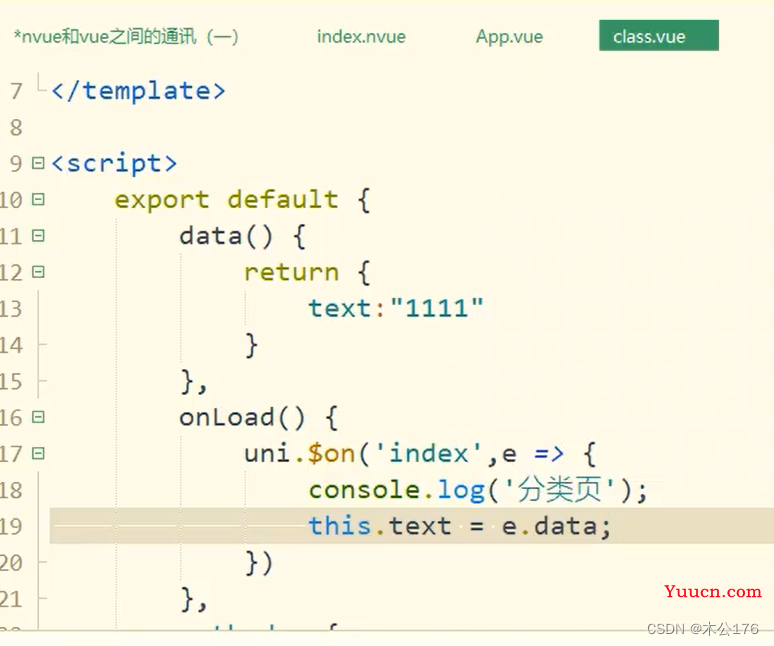Screen dimensions: 774x646
Task: Click line number 19 in the gutter
Action: coord(11,527)
